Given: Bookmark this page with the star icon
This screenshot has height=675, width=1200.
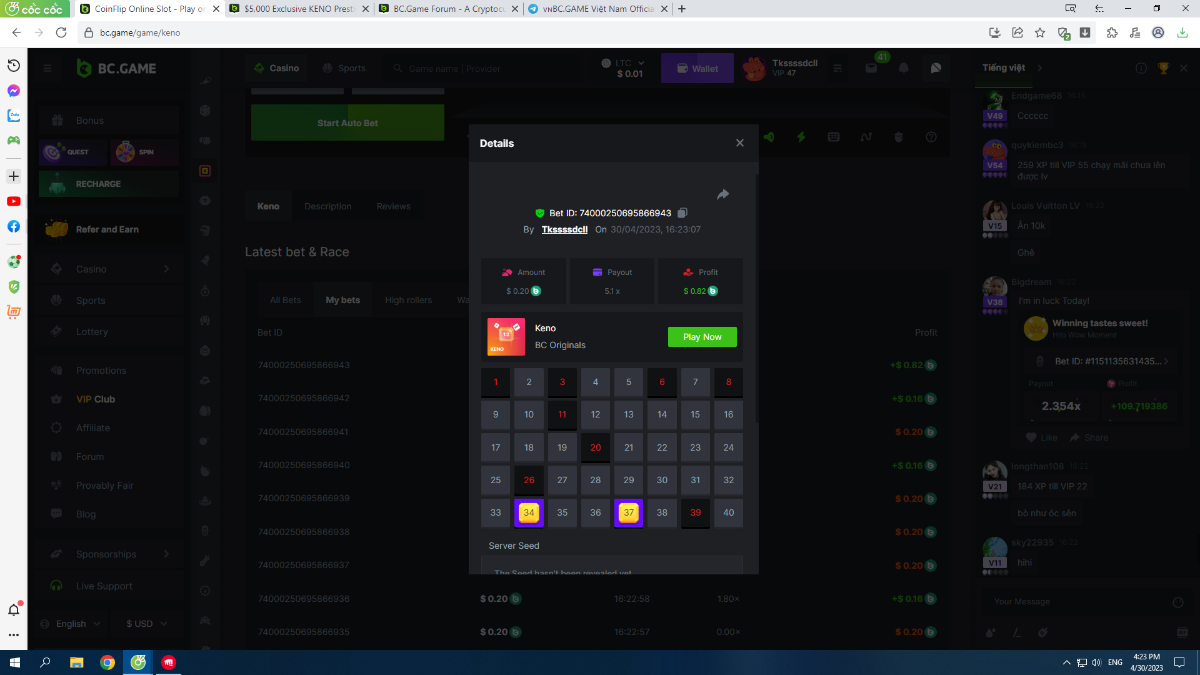Looking at the screenshot, I should 1040,32.
